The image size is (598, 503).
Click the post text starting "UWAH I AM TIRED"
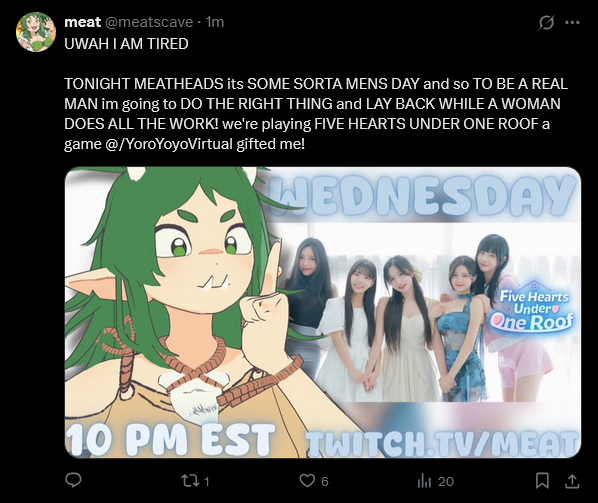pyautogui.click(x=126, y=44)
